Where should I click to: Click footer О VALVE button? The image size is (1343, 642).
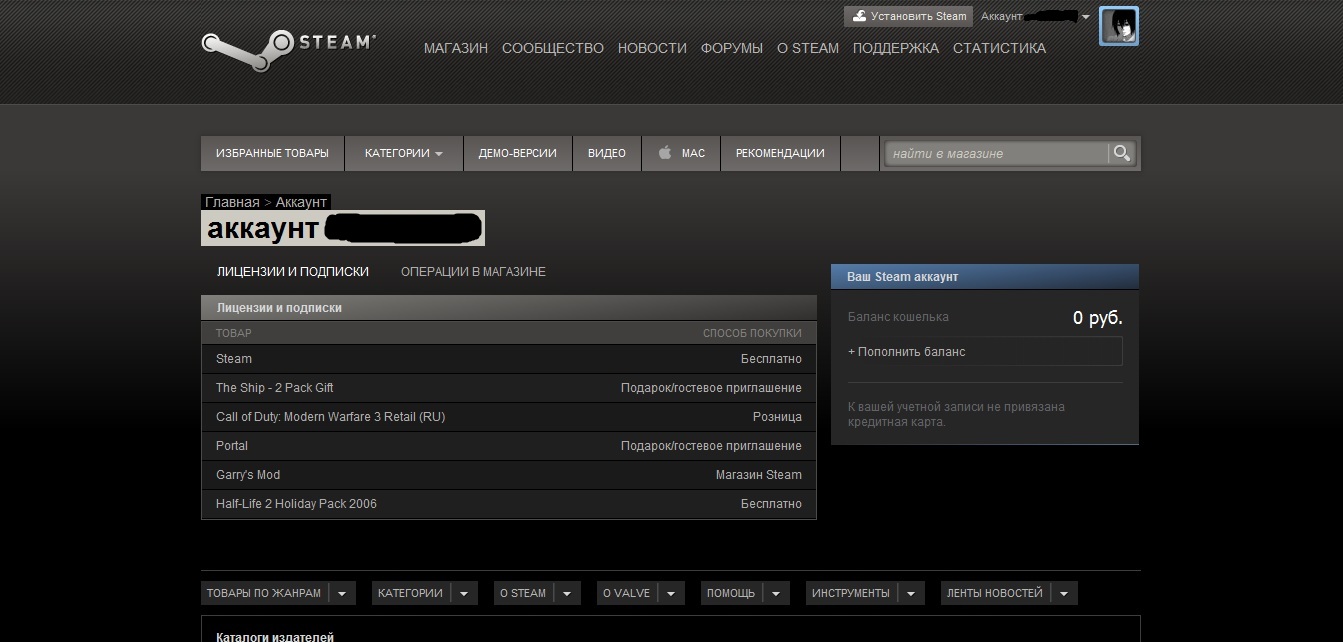626,593
